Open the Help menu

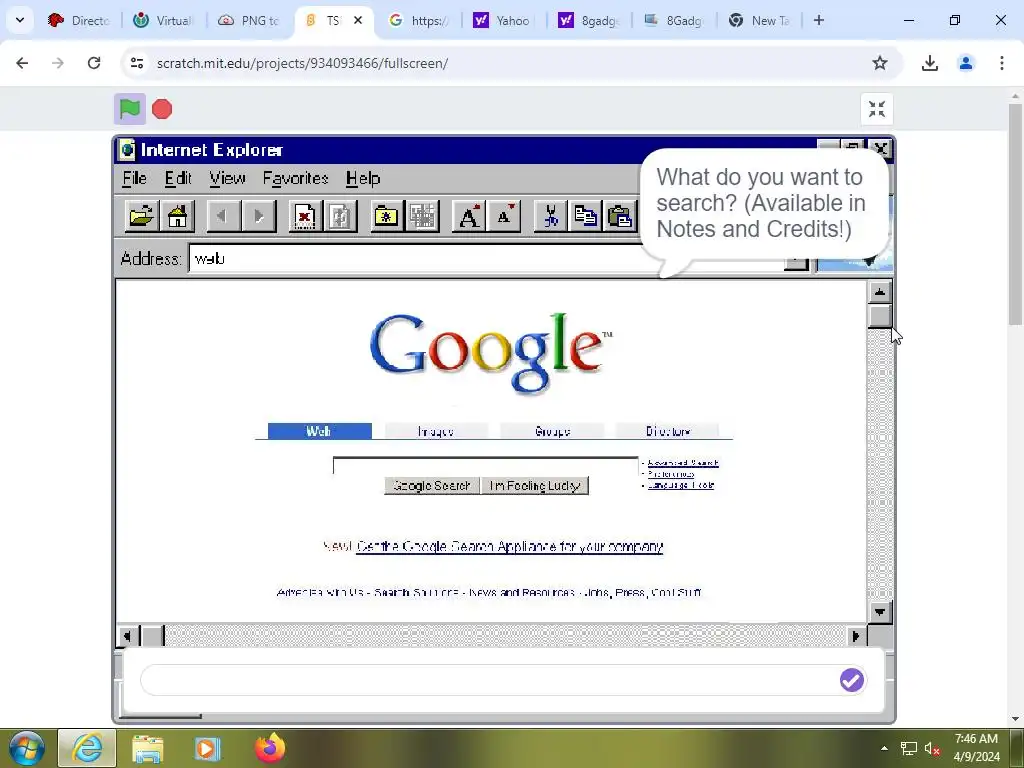click(363, 178)
